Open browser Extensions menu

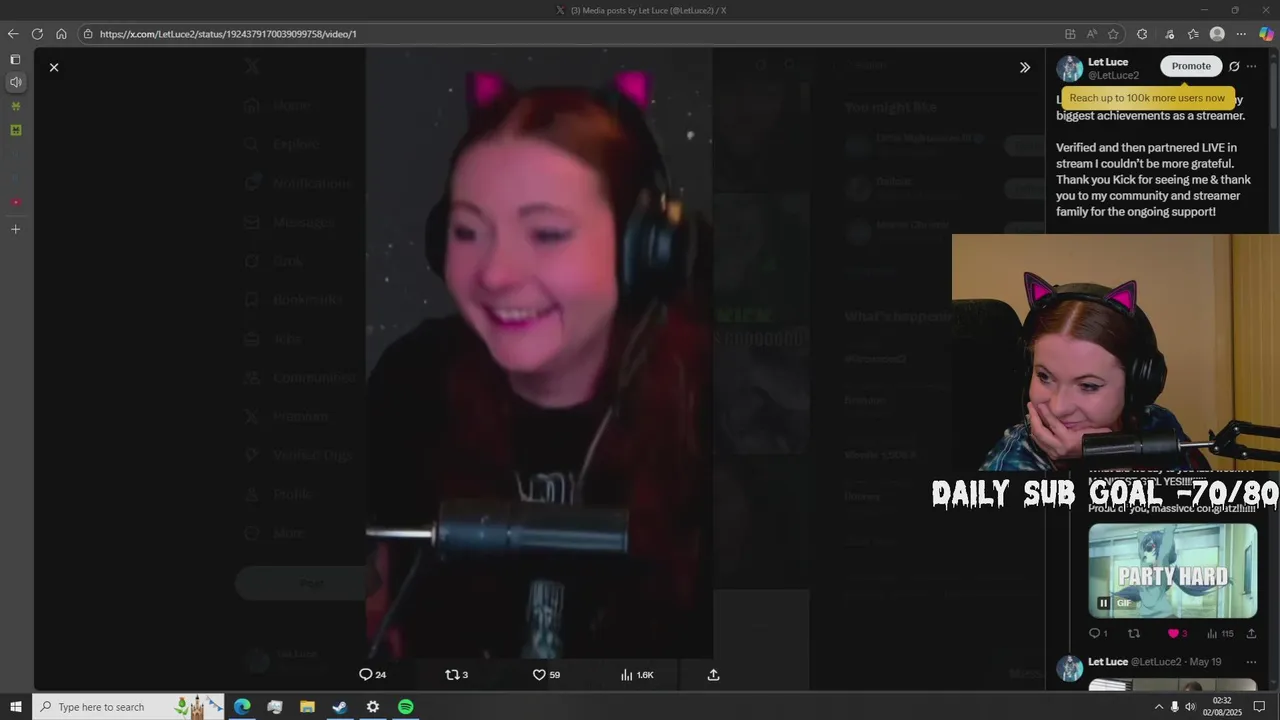click(x=1142, y=34)
